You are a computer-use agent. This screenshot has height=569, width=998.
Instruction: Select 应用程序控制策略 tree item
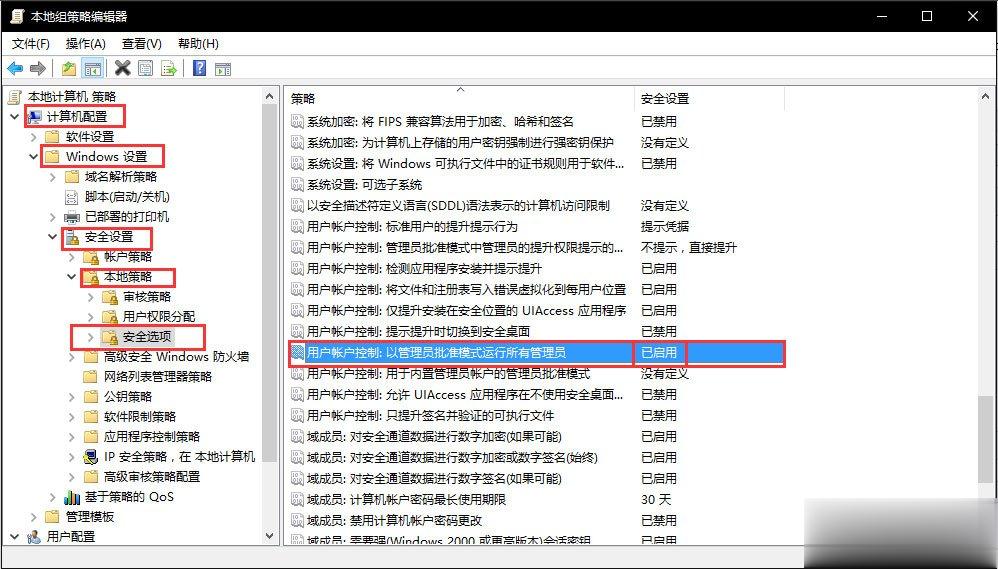(x=152, y=437)
